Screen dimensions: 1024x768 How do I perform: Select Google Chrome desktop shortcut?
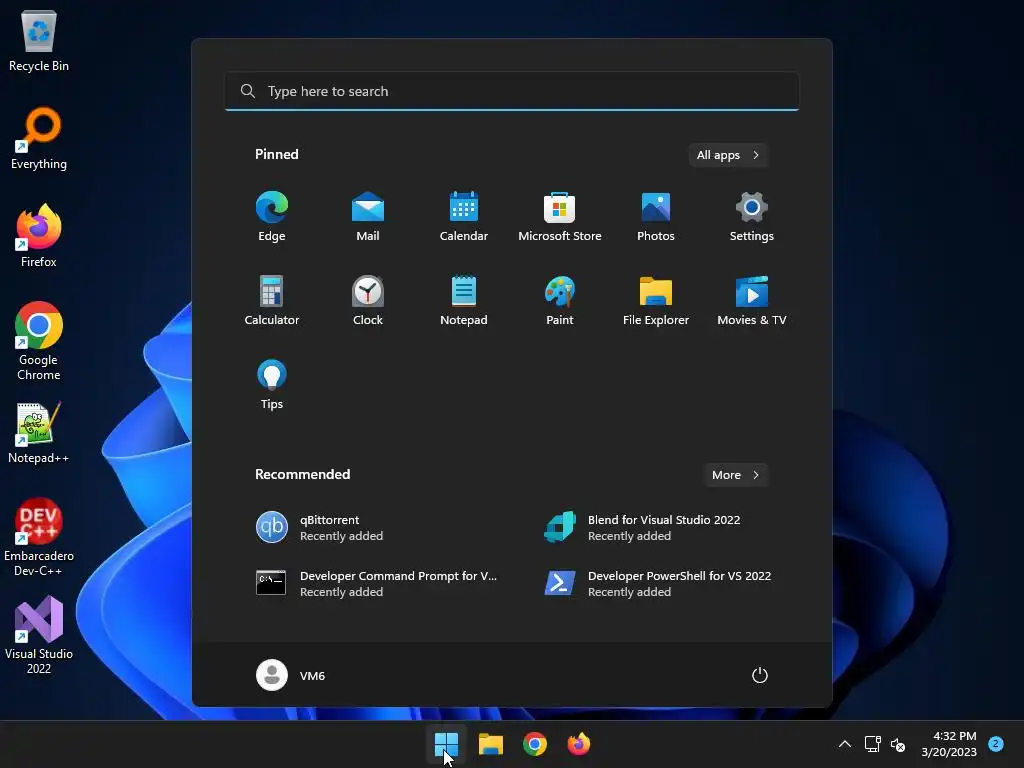39,341
